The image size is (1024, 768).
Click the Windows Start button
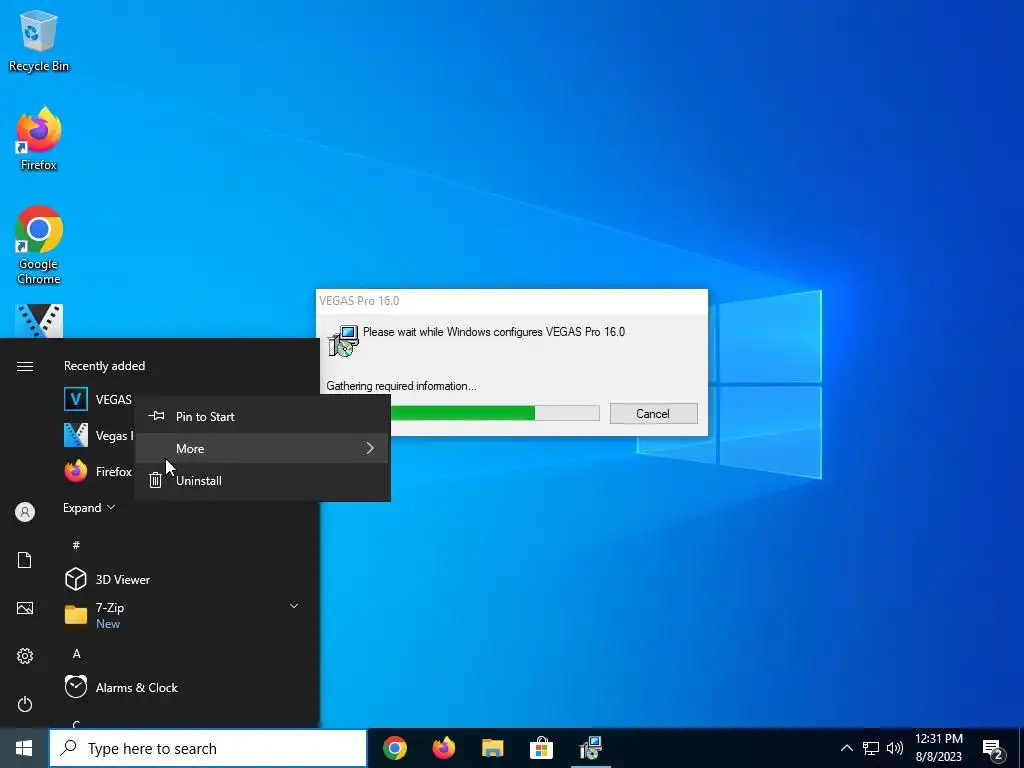coord(24,748)
